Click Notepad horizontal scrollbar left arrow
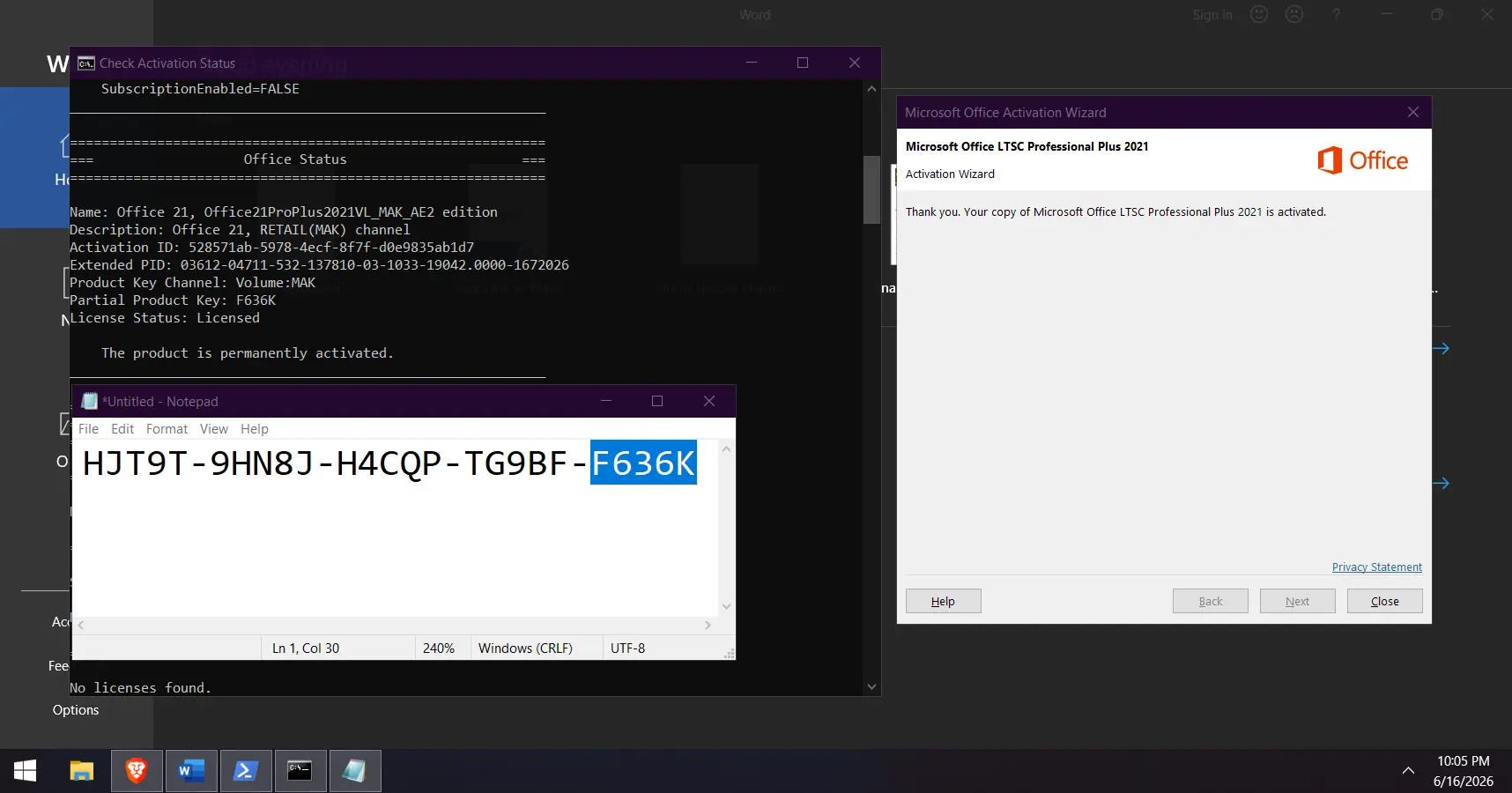 [81, 625]
